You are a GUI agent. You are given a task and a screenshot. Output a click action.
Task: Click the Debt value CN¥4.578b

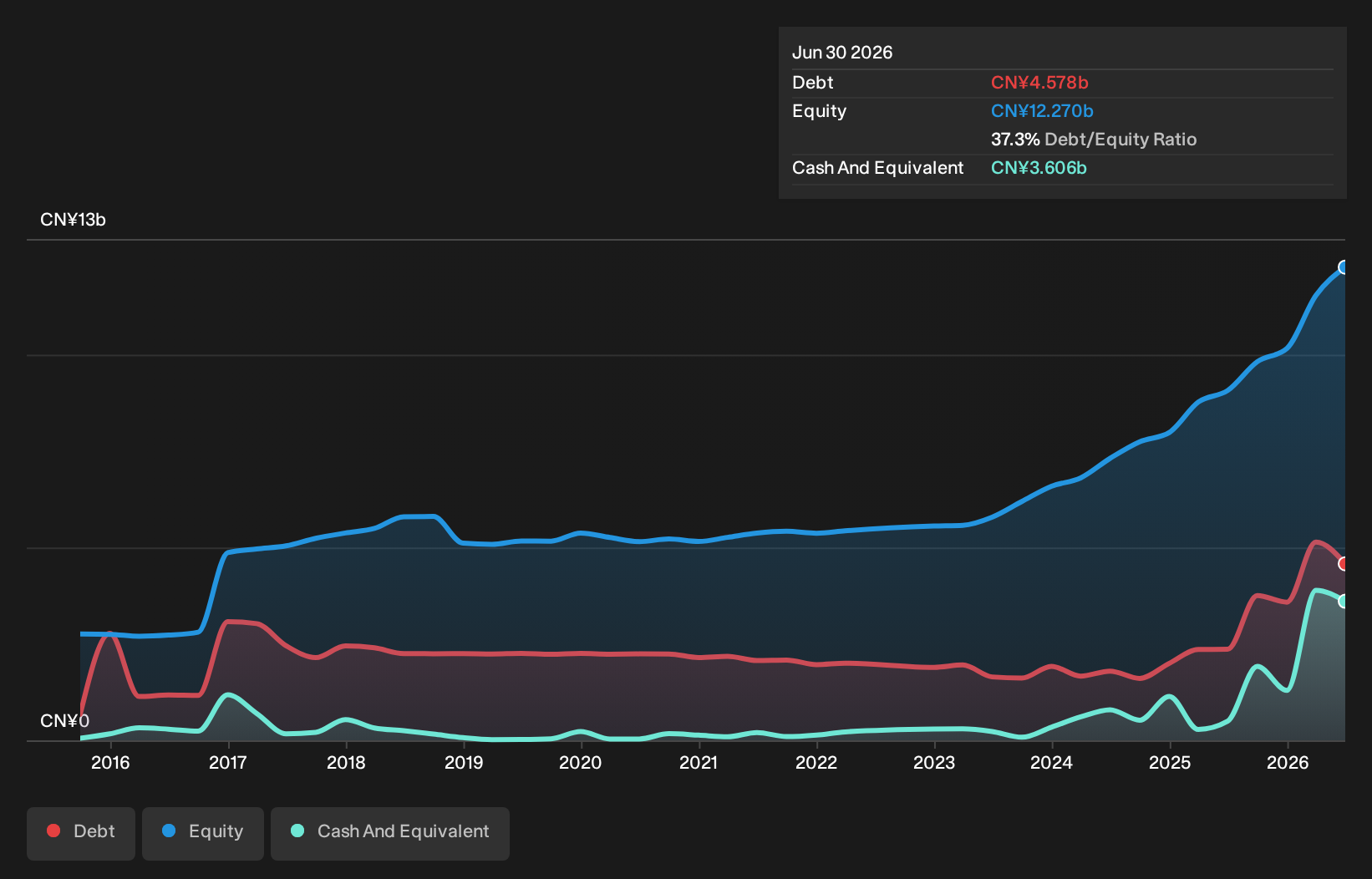[x=1039, y=83]
